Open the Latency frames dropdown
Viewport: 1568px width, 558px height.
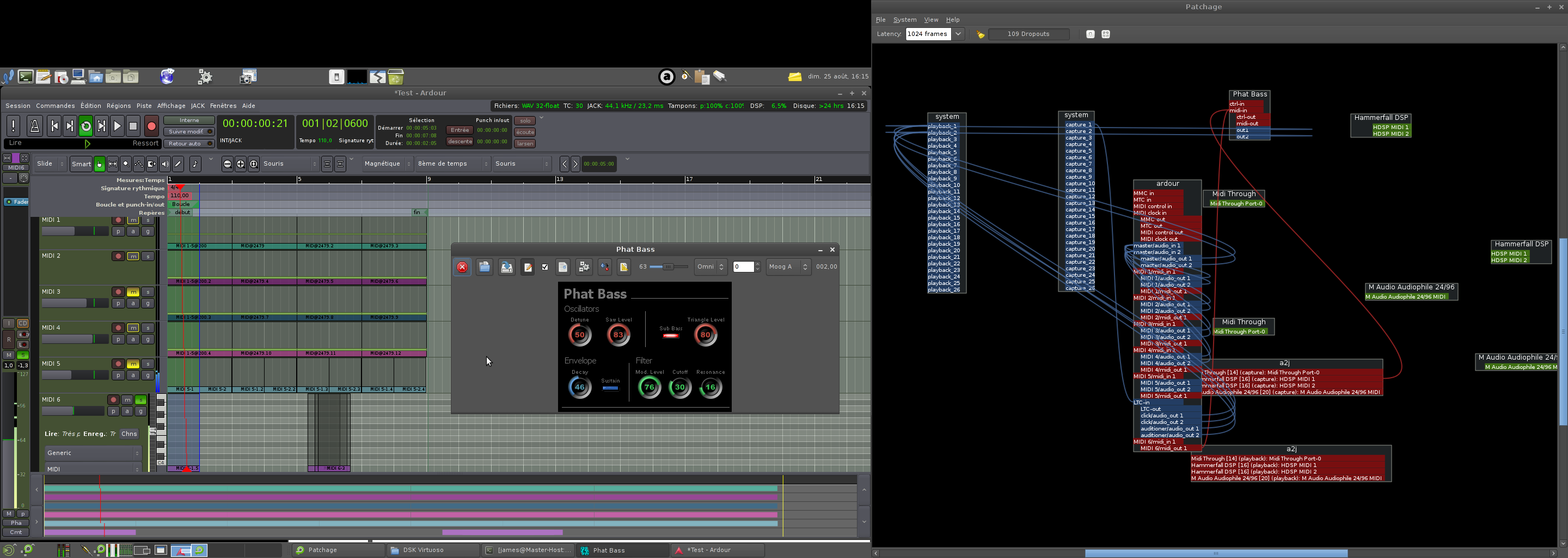coord(958,34)
